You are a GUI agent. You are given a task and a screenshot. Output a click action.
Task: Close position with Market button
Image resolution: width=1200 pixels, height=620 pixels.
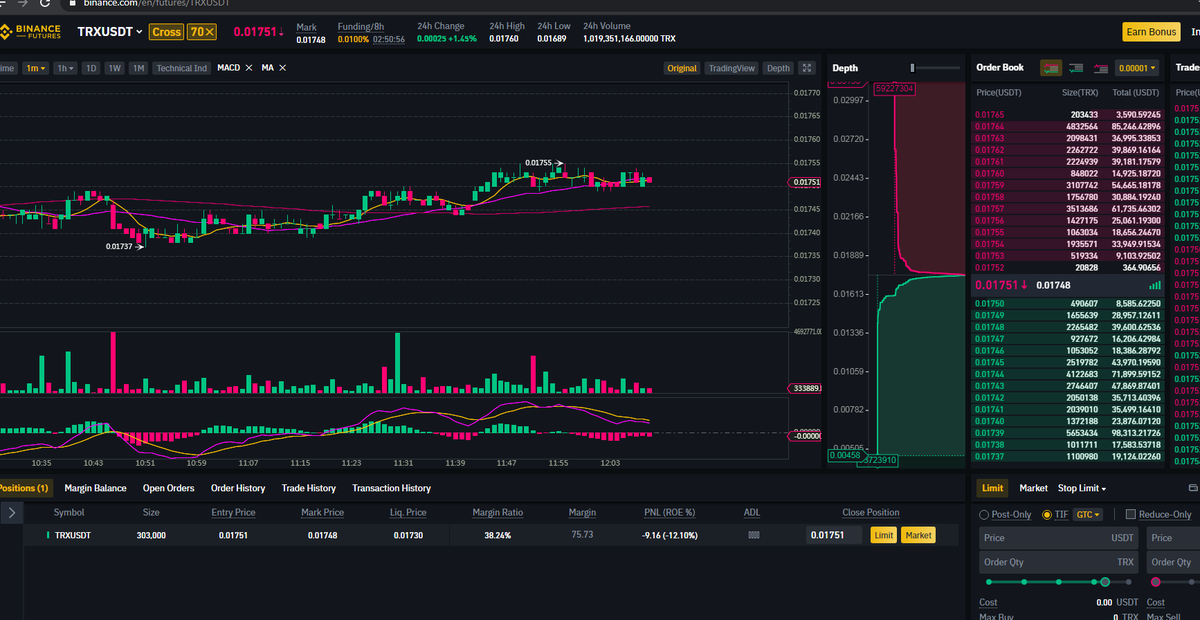(x=918, y=536)
